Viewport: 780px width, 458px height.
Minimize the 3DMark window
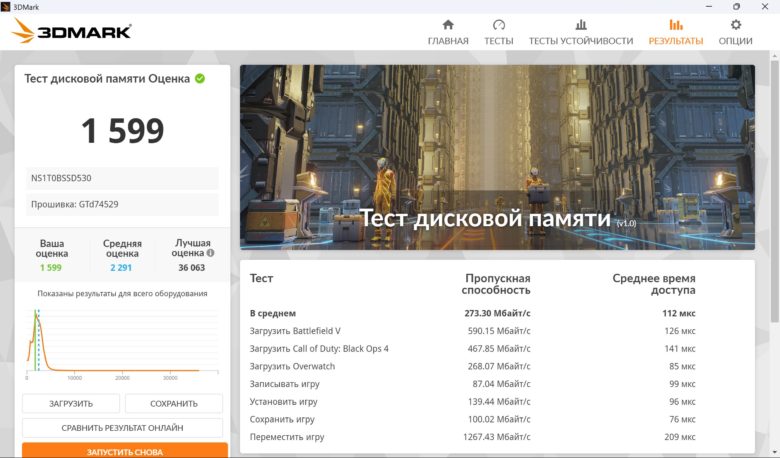coord(709,6)
